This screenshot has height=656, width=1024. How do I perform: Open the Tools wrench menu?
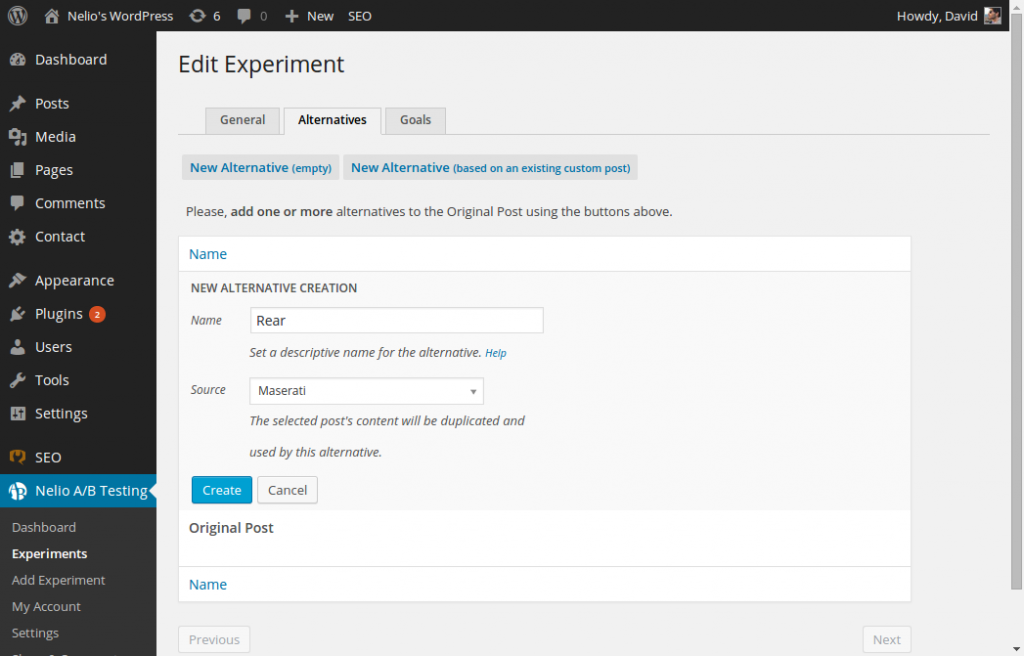coord(17,380)
